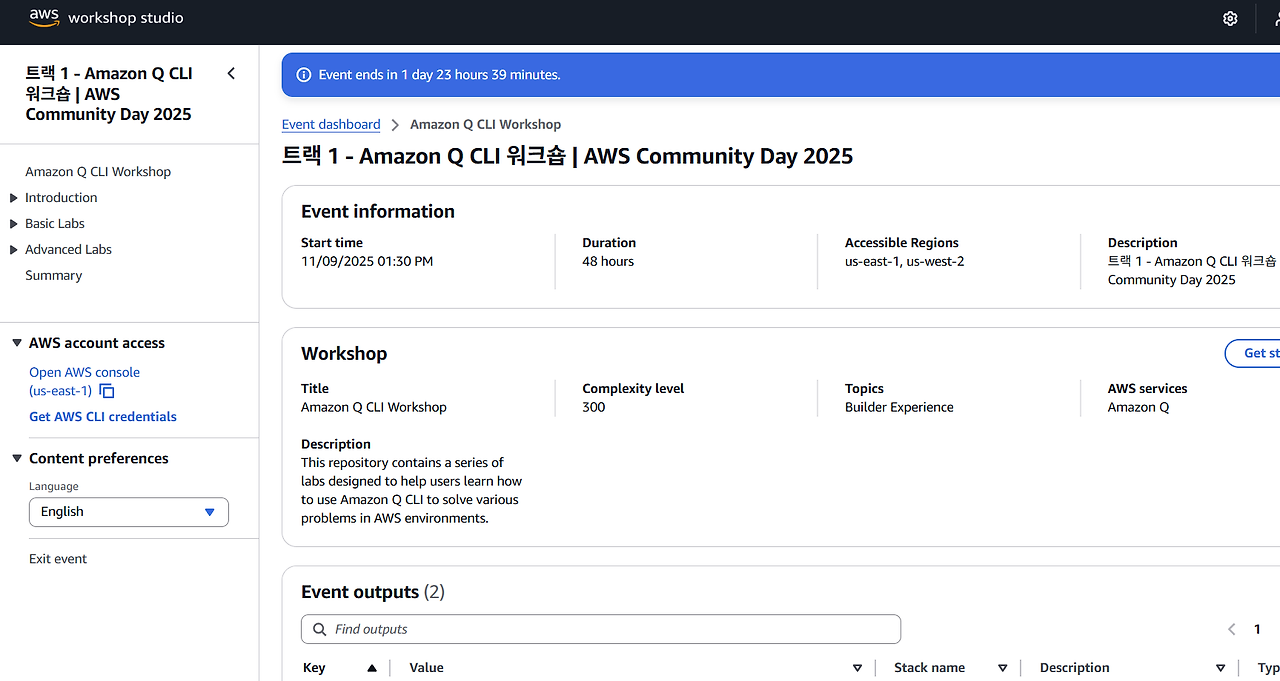Click the Complexity level value 300
Screen dimensions: 1280x681
[594, 408]
